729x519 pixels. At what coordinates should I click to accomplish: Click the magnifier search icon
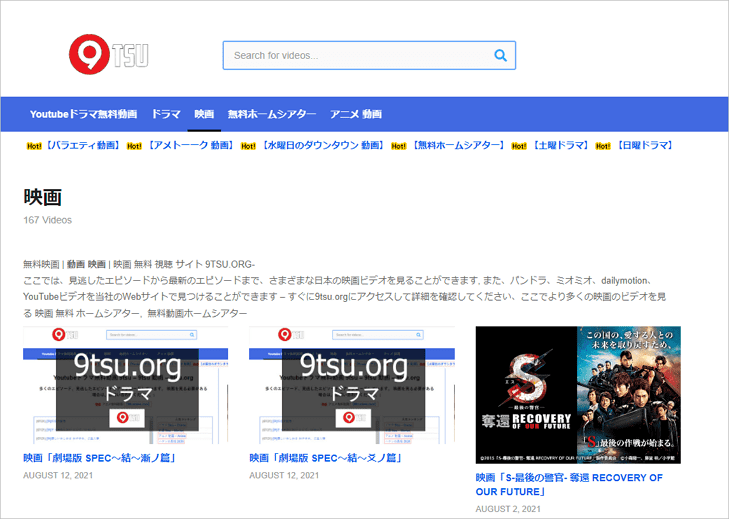coord(500,55)
